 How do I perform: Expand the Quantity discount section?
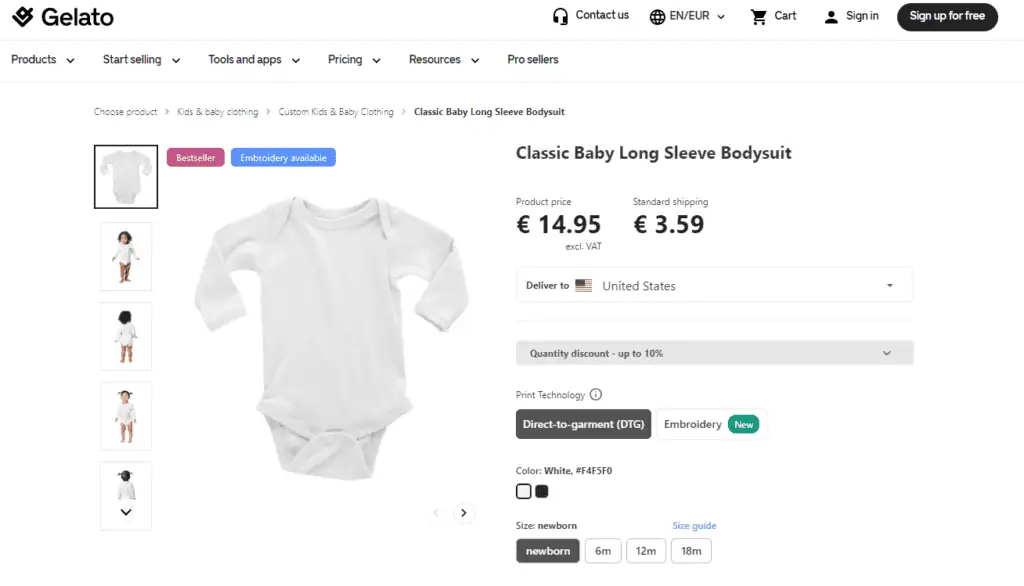(714, 353)
